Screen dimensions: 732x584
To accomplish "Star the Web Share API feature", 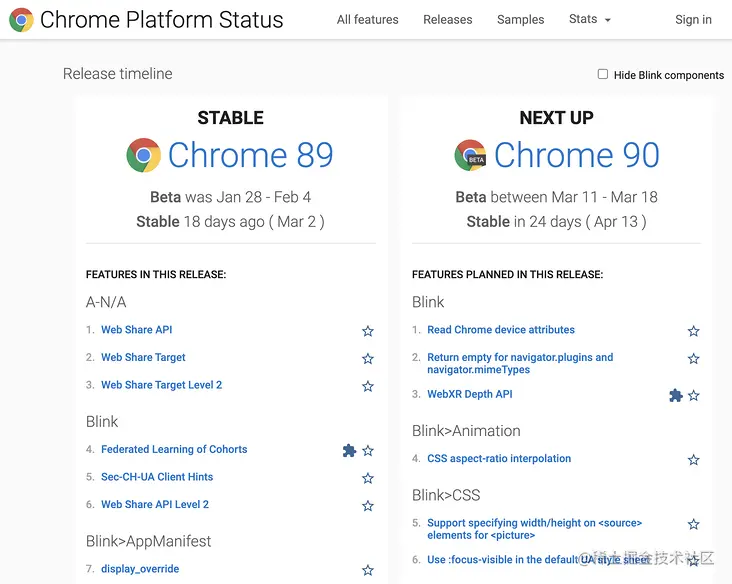I will pyautogui.click(x=368, y=331).
